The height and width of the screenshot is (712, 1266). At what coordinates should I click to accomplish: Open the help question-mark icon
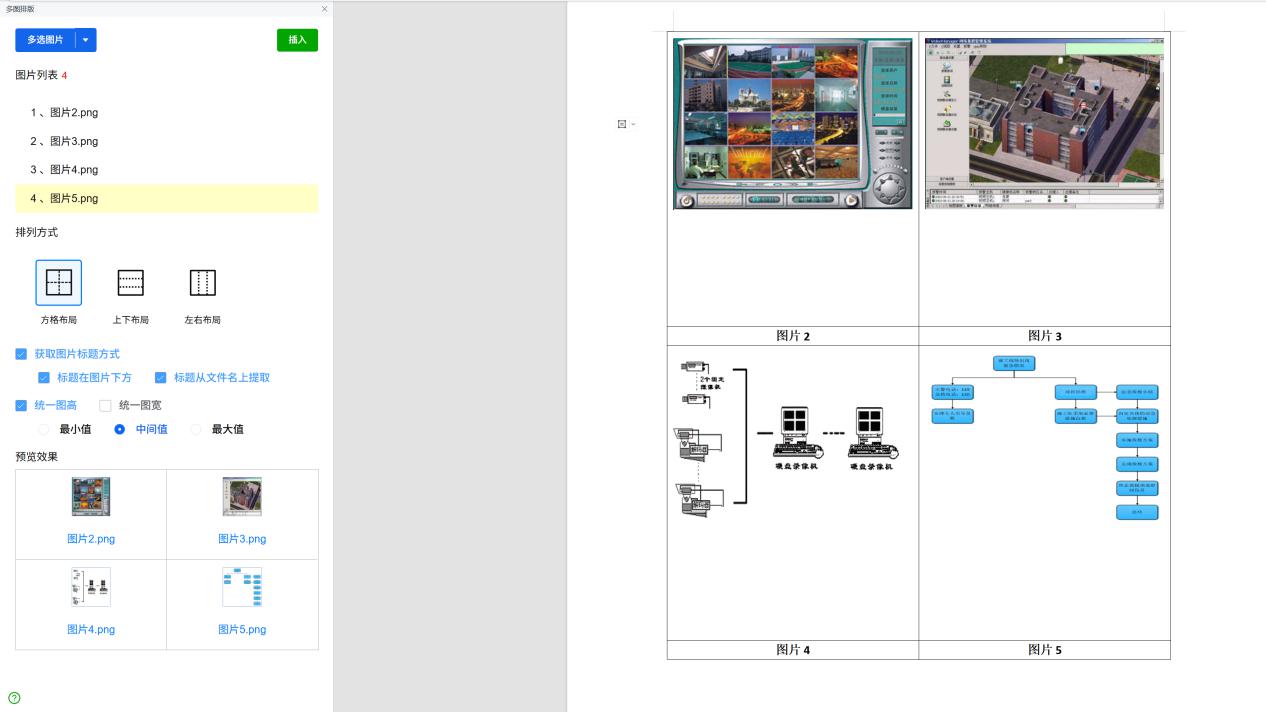pos(14,698)
